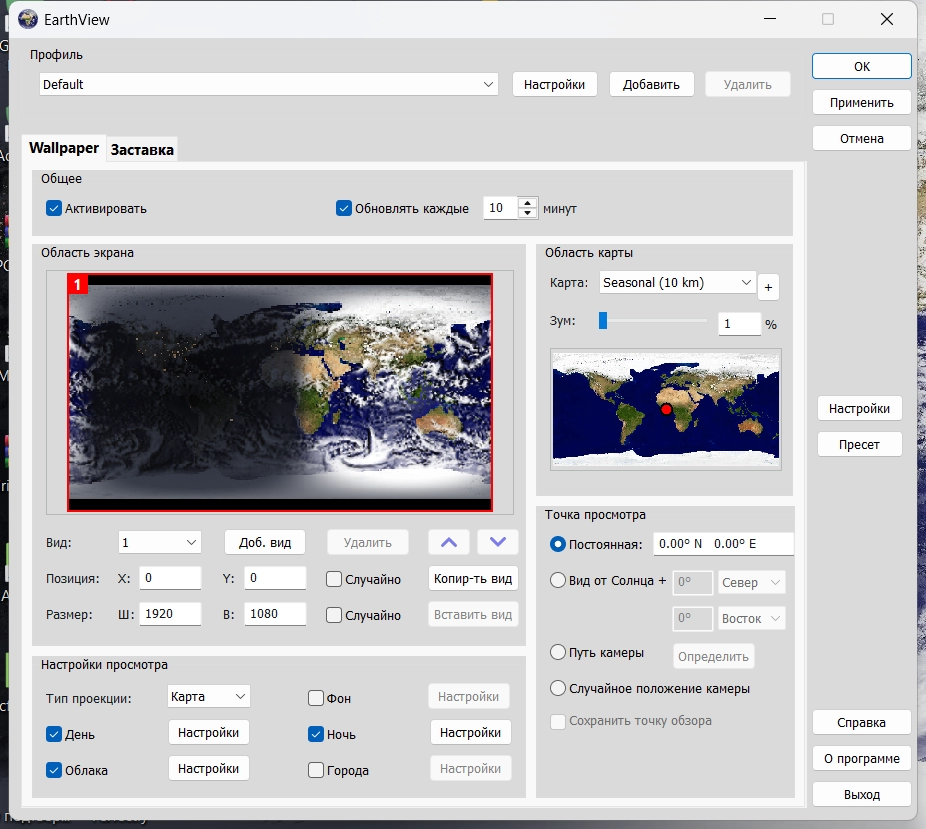The width and height of the screenshot is (926, 829).
Task: Click the Ш width input field
Action: click(171, 615)
